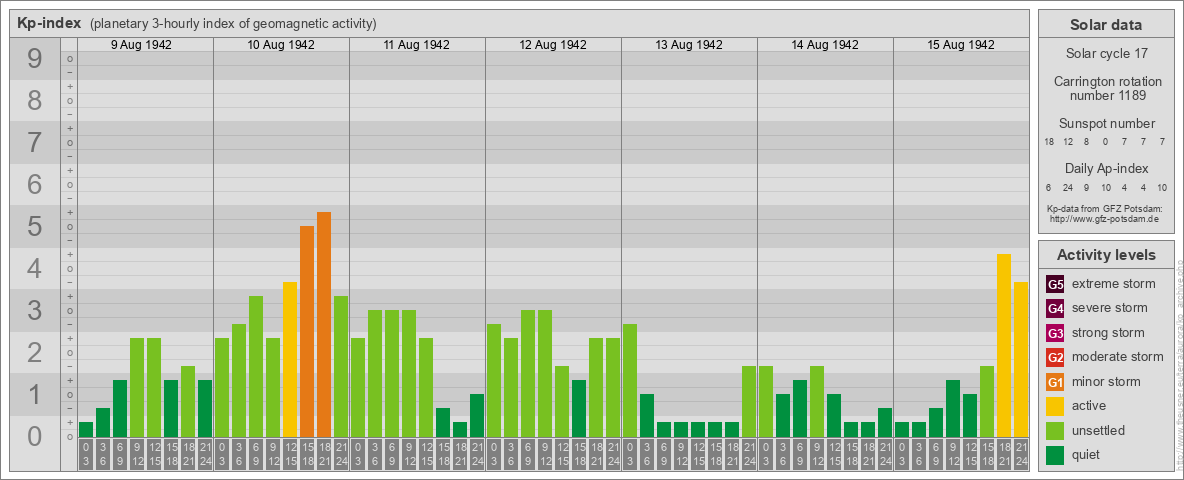
Task: Click the light green 'unsettled' legend swatch
Action: 1055,431
